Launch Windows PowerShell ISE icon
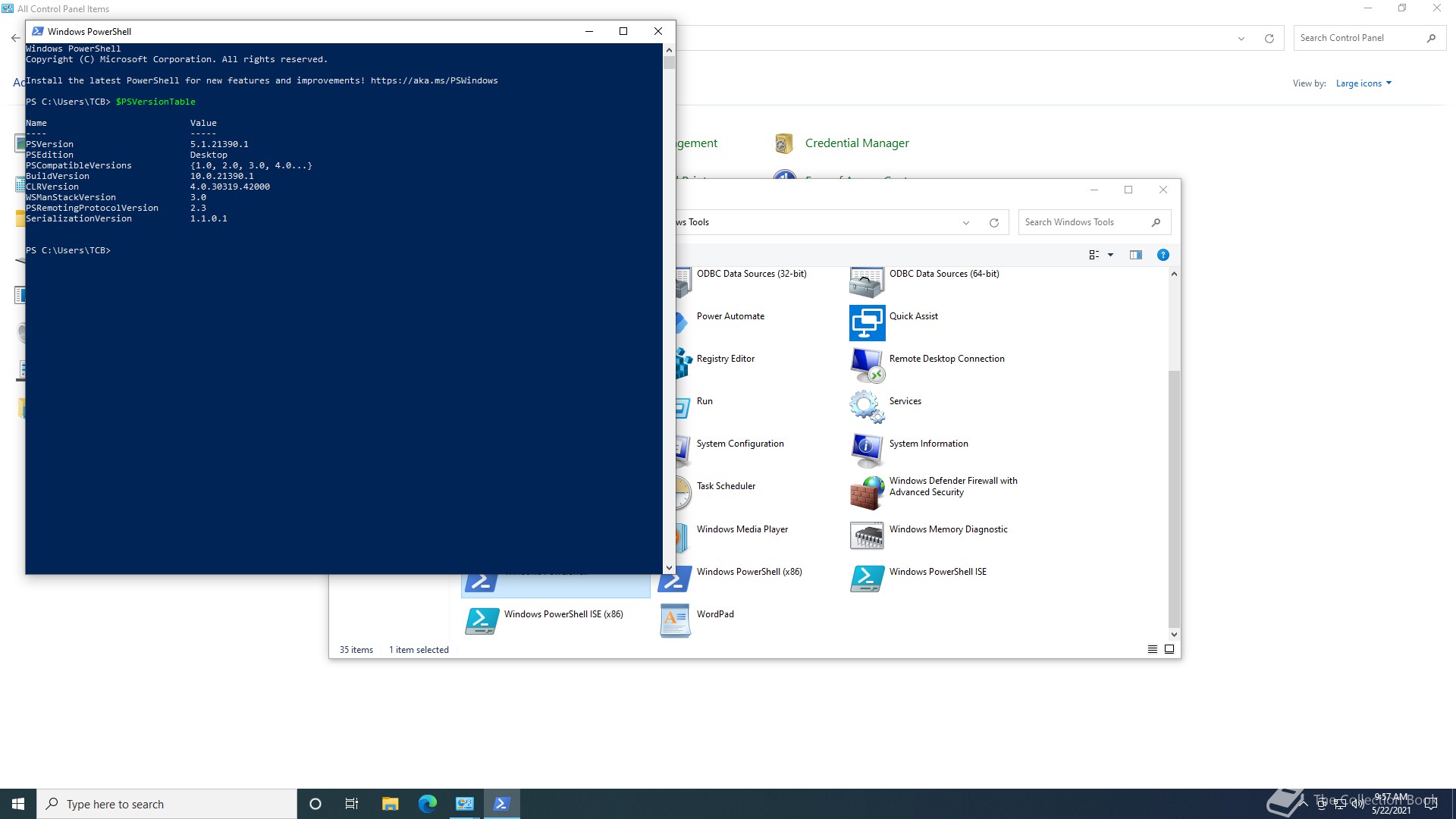1456x819 pixels. click(867, 578)
